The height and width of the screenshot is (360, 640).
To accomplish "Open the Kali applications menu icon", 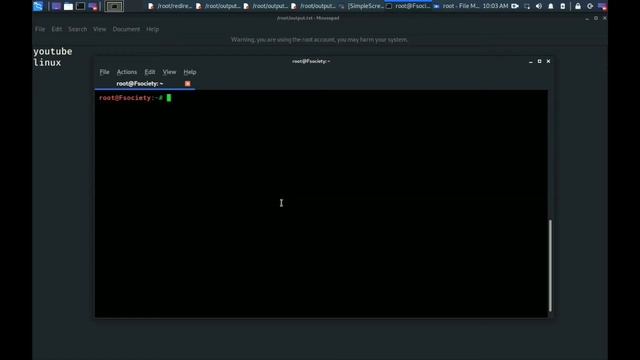I will 38,6.
